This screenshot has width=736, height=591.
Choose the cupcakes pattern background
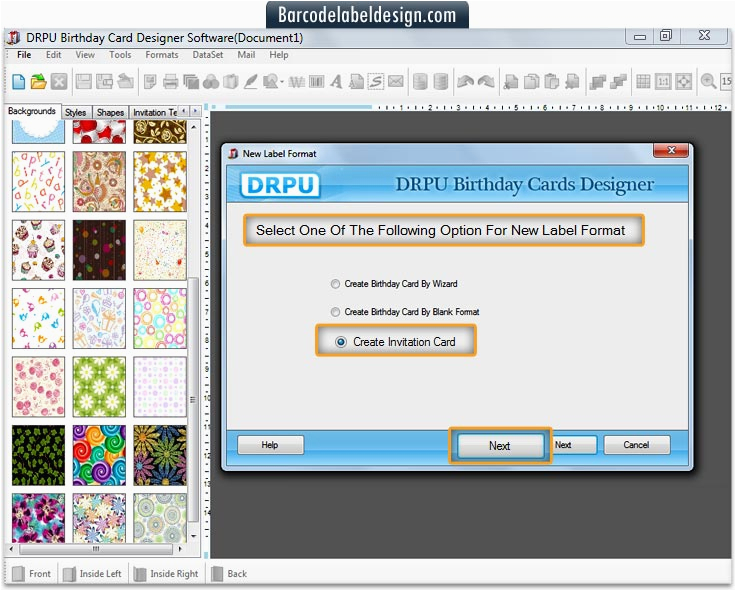[38, 250]
